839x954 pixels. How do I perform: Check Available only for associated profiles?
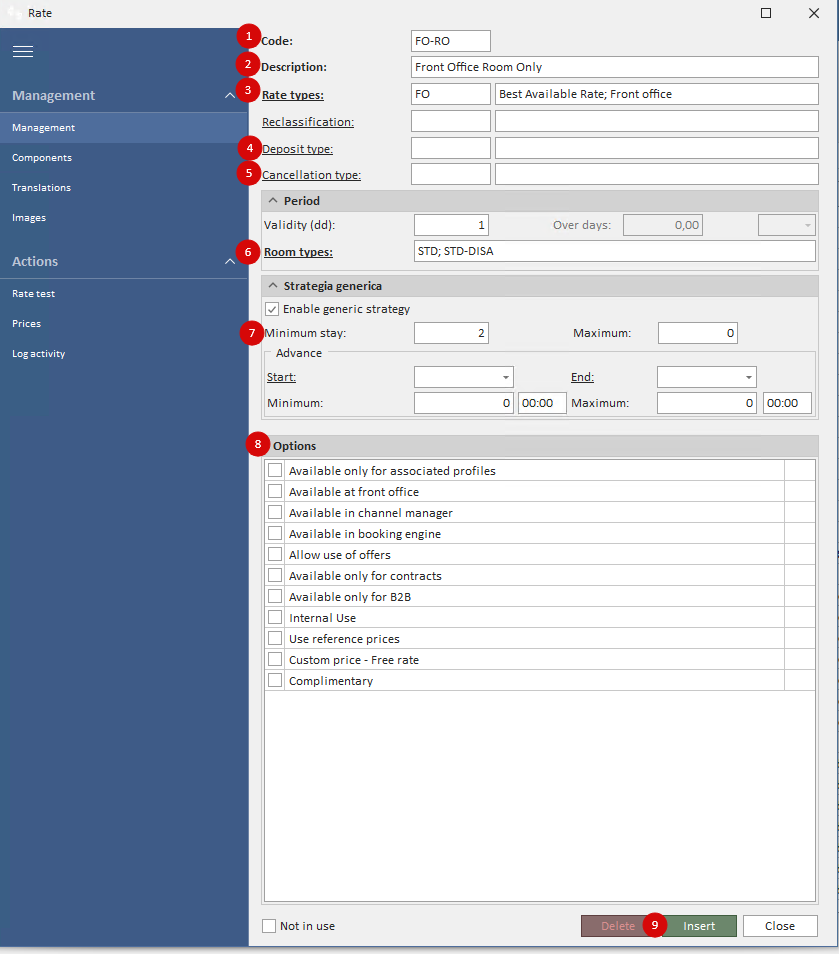(275, 470)
